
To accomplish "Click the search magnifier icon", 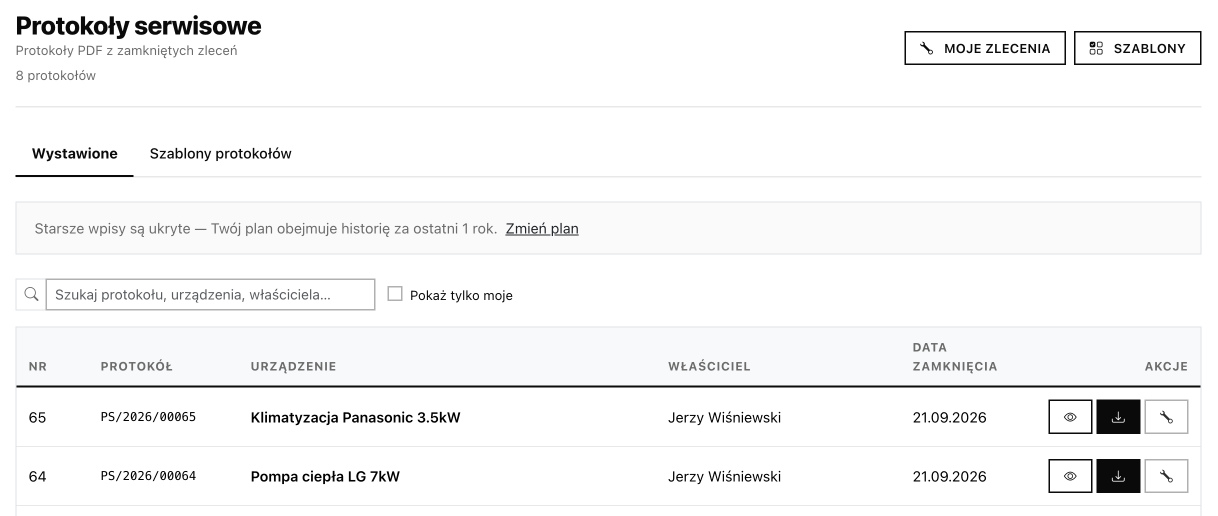I will click(31, 295).
